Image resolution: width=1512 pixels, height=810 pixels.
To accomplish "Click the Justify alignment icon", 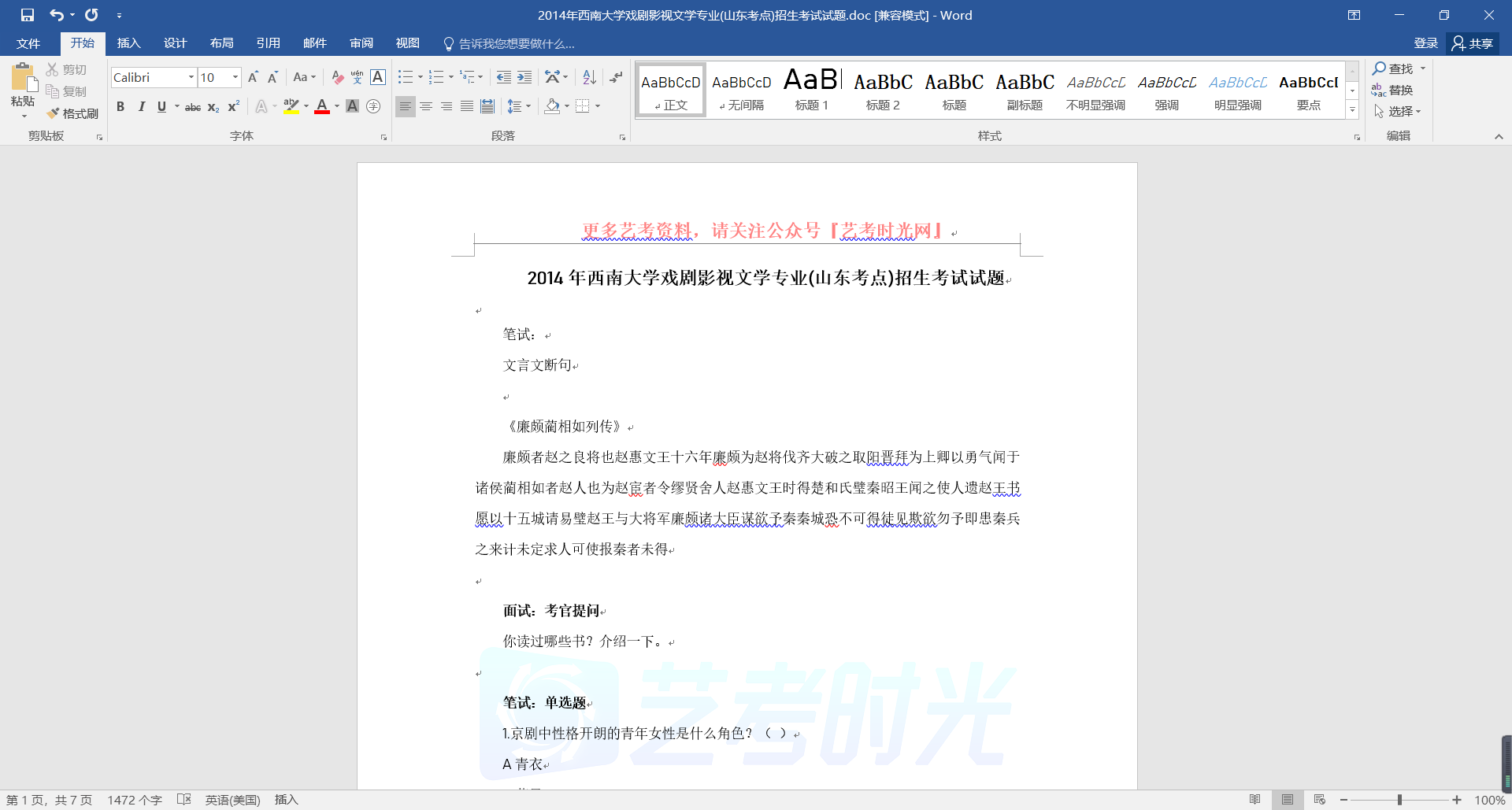I will (x=467, y=106).
